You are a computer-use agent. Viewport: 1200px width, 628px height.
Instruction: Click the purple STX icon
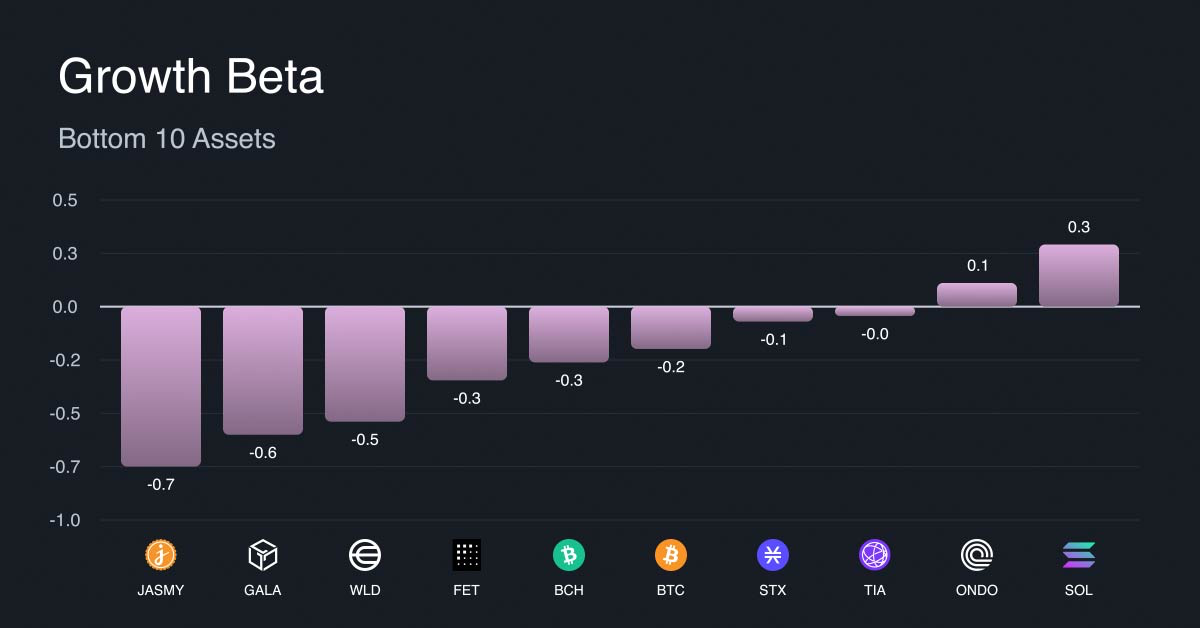click(x=773, y=554)
